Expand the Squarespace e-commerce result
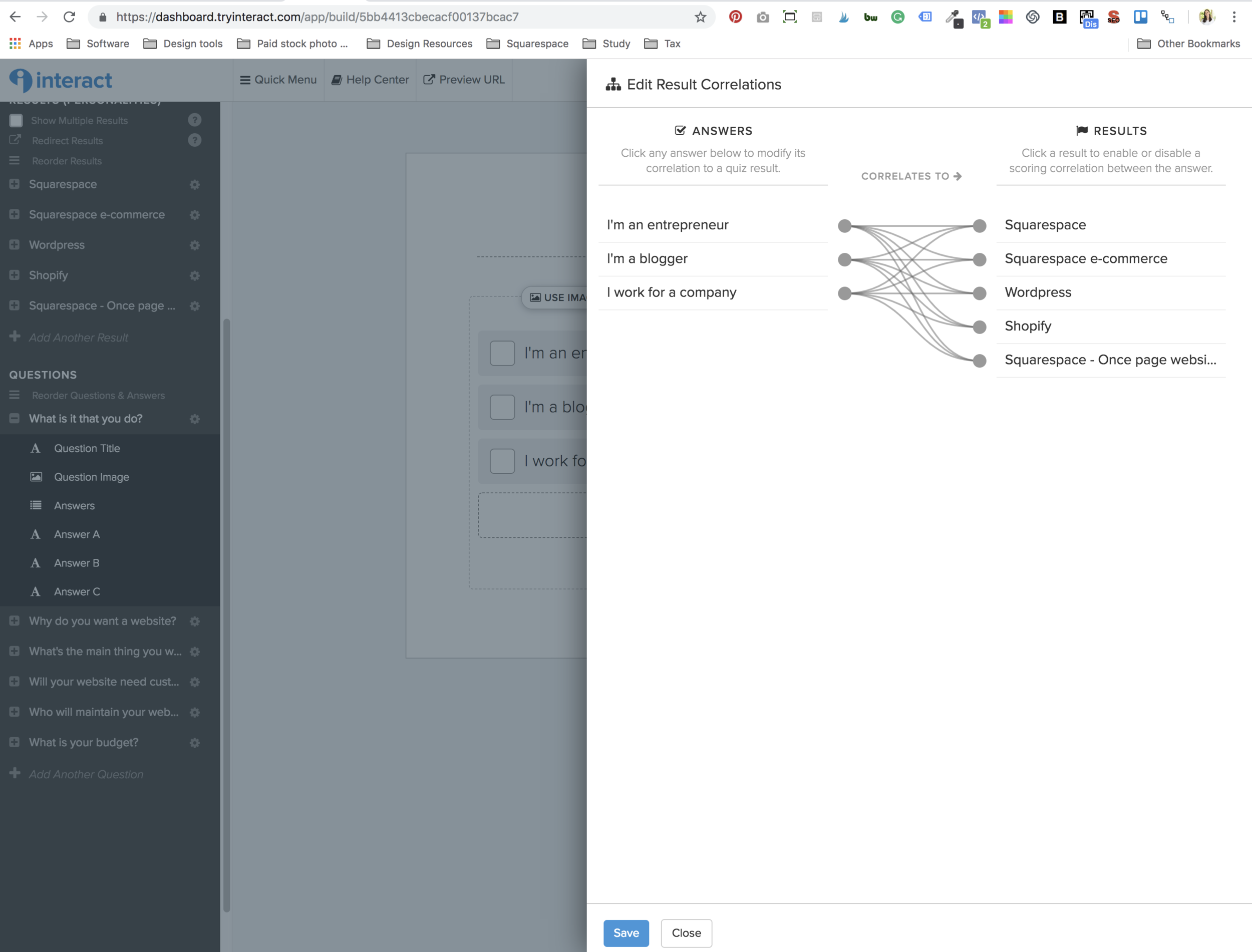 [15, 214]
